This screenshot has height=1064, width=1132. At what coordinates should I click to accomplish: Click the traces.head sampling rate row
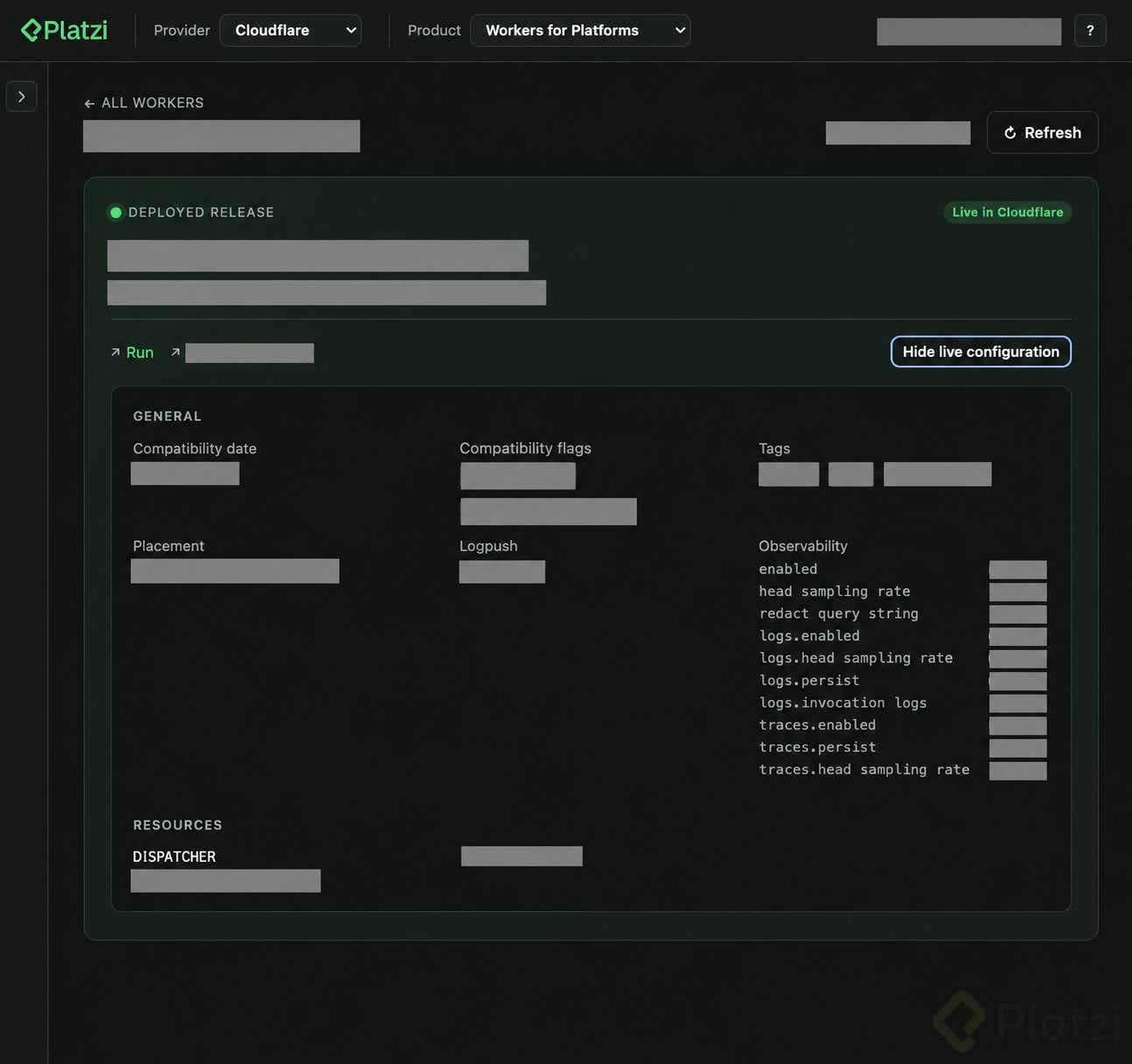click(x=902, y=770)
